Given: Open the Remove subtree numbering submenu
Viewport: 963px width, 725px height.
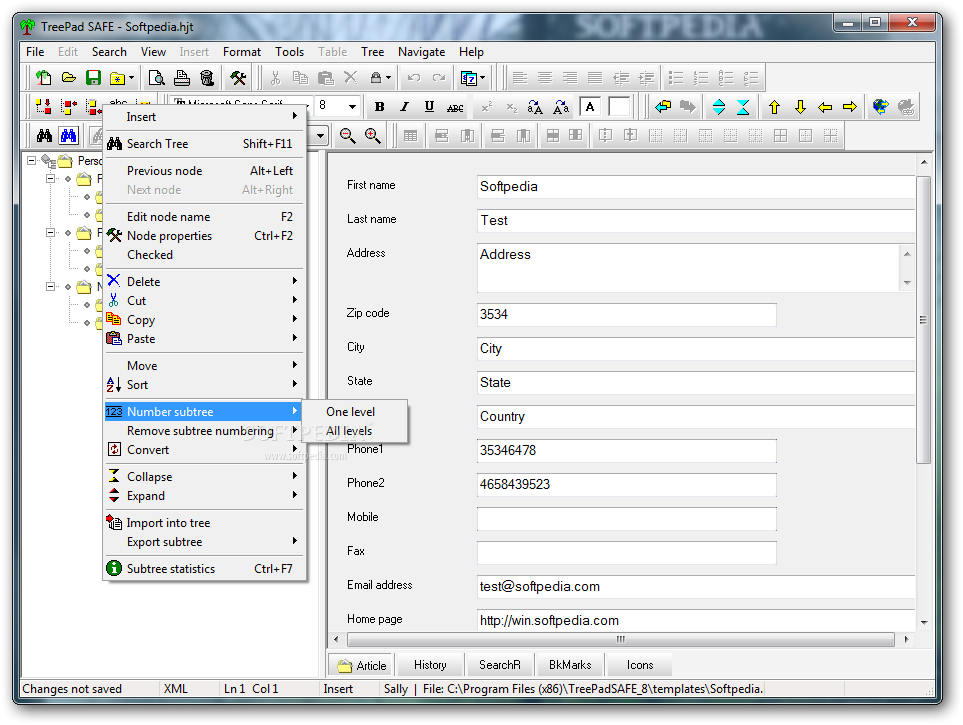Looking at the screenshot, I should (205, 431).
